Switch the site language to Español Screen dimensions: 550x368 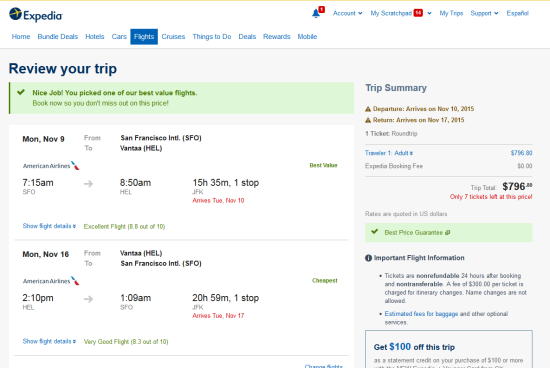(517, 13)
